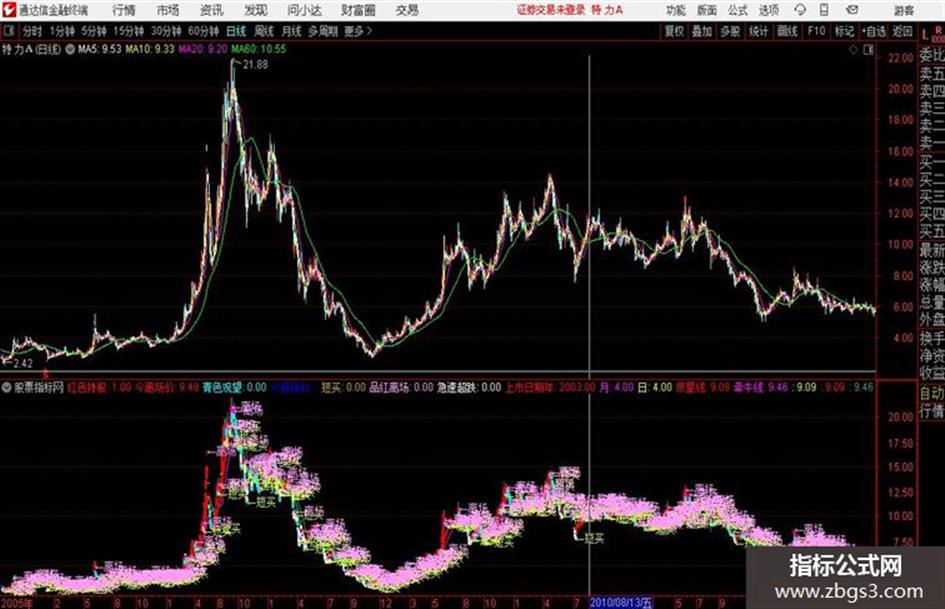Select the 日线 period tab

(236, 31)
